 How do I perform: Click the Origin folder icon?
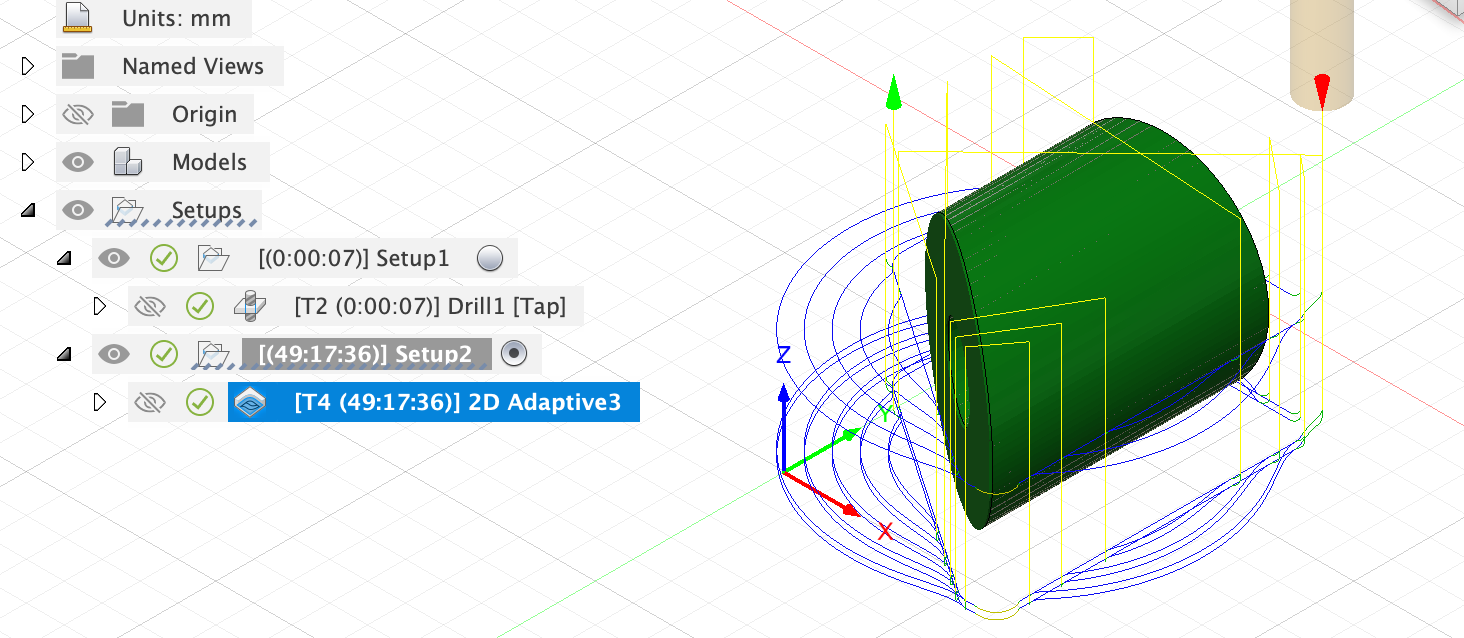128,113
